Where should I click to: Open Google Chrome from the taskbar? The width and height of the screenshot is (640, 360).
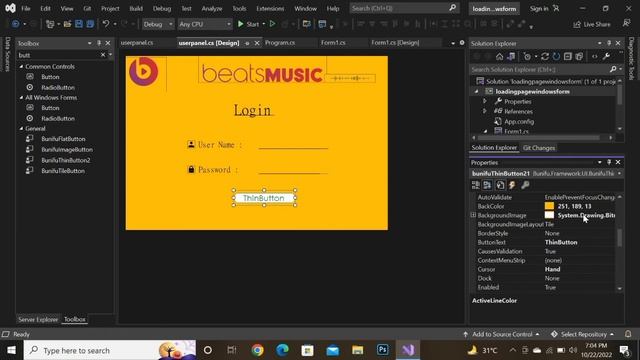pyautogui.click(x=258, y=350)
